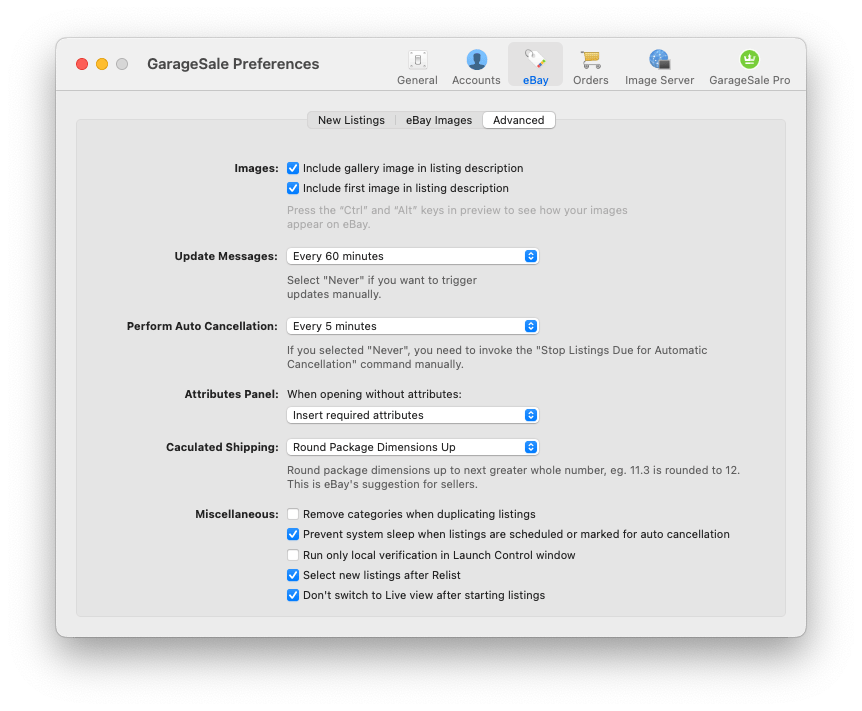Open the Accounts preferences pane
The height and width of the screenshot is (711, 862).
tap(476, 67)
